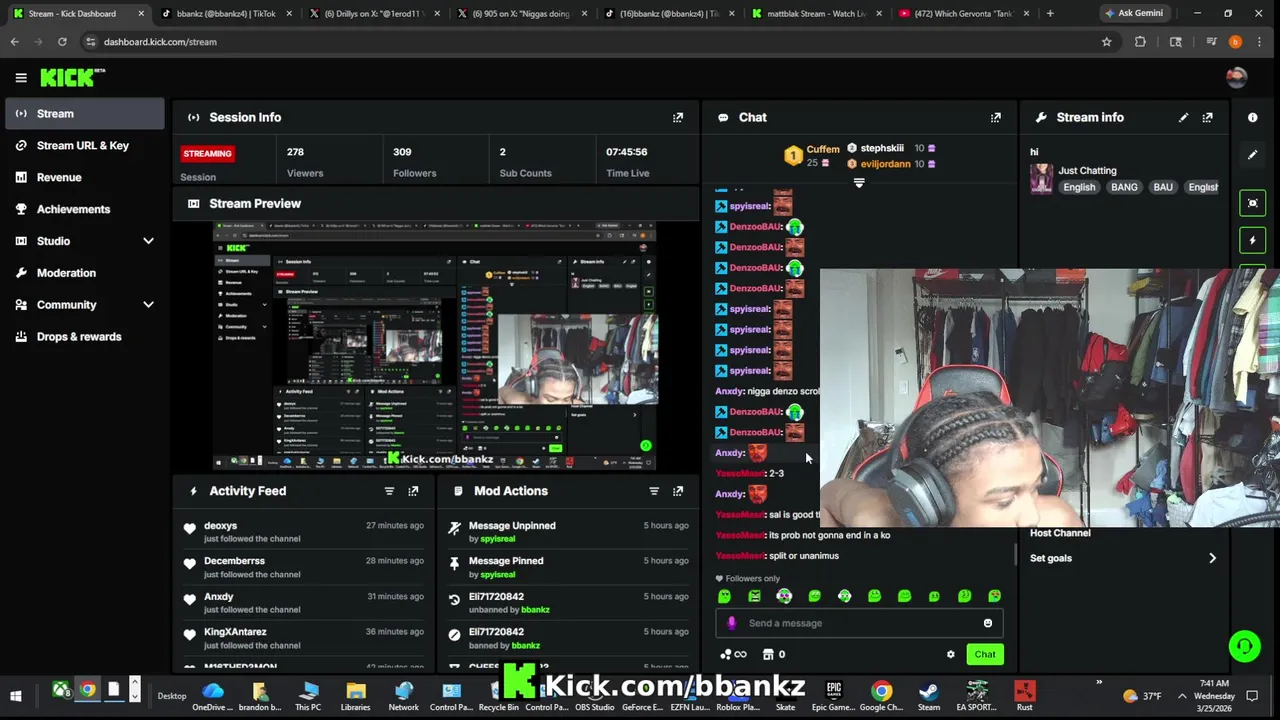The image size is (1280, 720).
Task: Pop out the Session Info panel
Action: [x=678, y=117]
